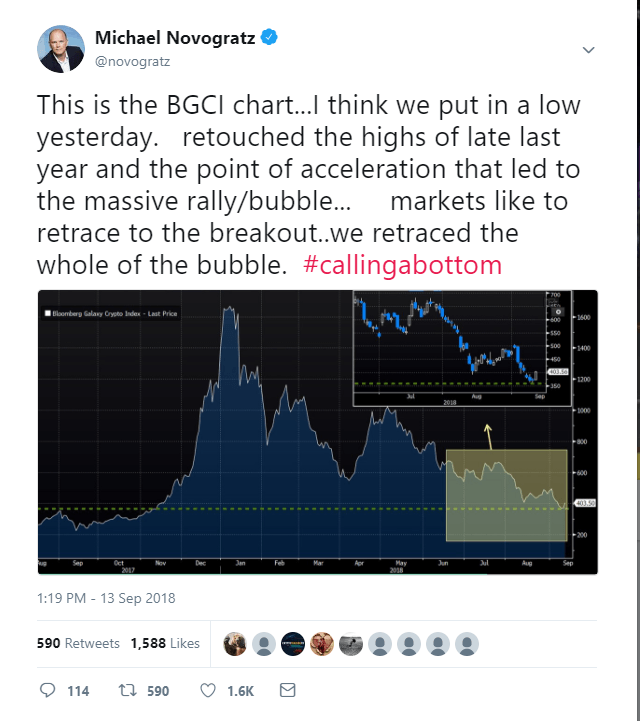Click the blue verified badge
The height and width of the screenshot is (721, 640).
(x=269, y=38)
